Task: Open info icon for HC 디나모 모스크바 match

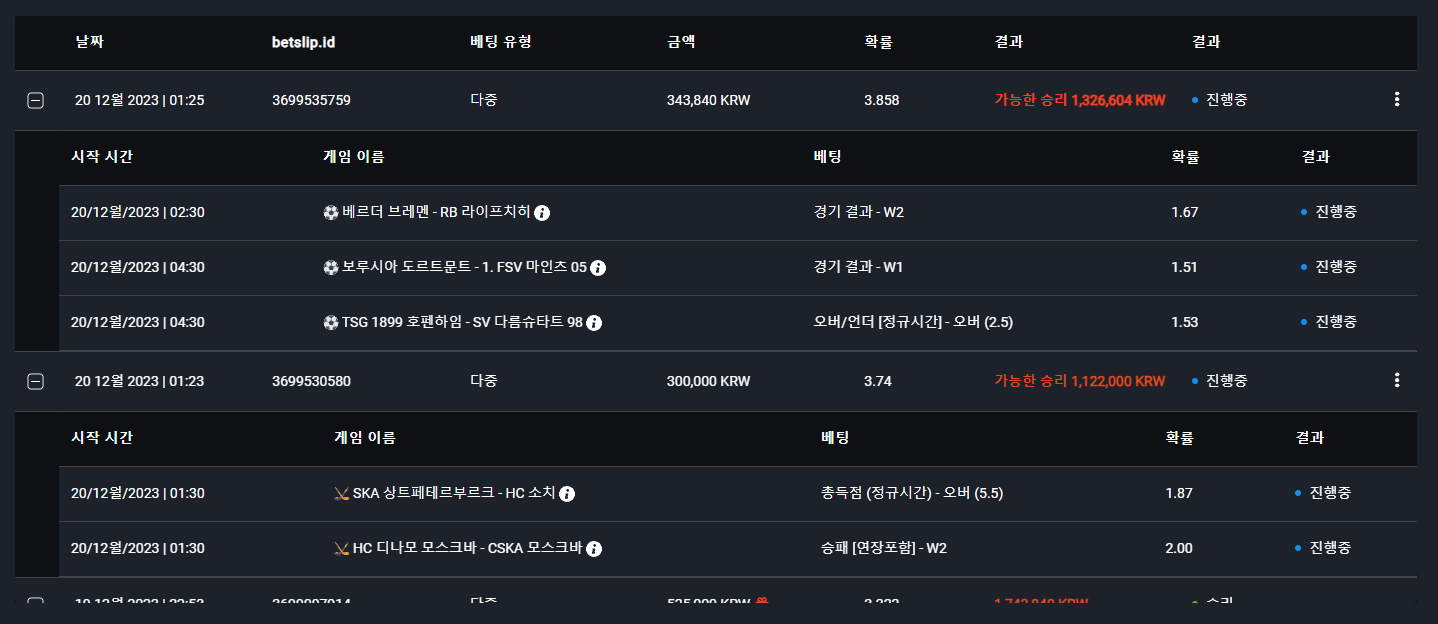Action: tap(594, 549)
